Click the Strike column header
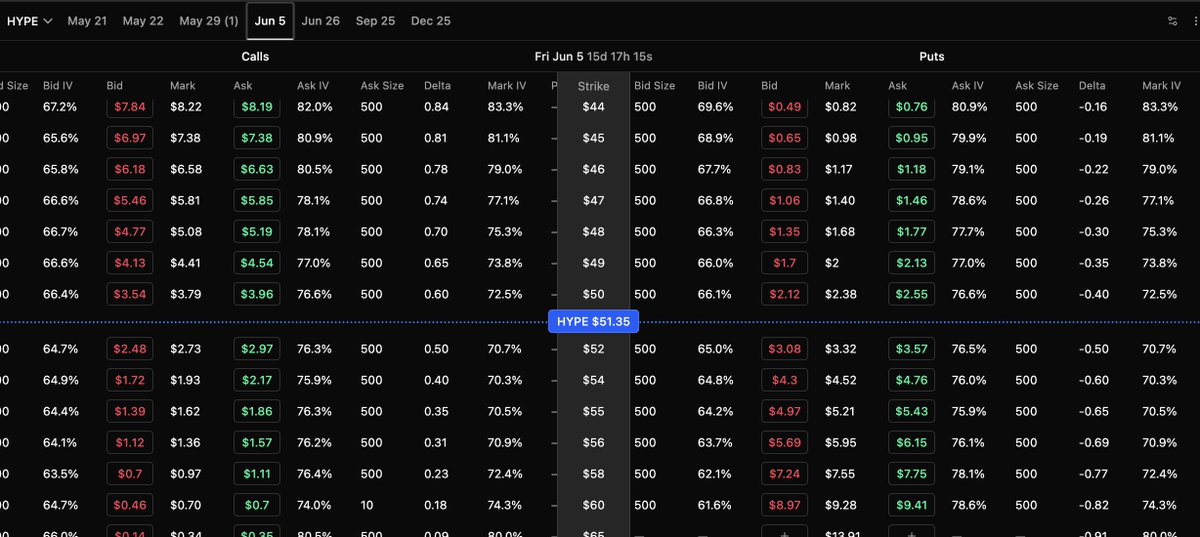Image resolution: width=1200 pixels, height=537 pixels. [593, 86]
